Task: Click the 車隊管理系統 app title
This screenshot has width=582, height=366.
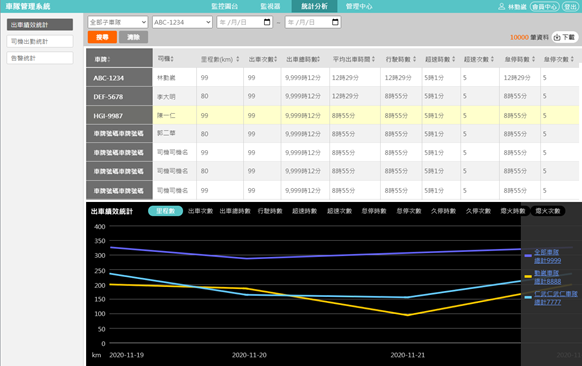Action: click(x=28, y=6)
